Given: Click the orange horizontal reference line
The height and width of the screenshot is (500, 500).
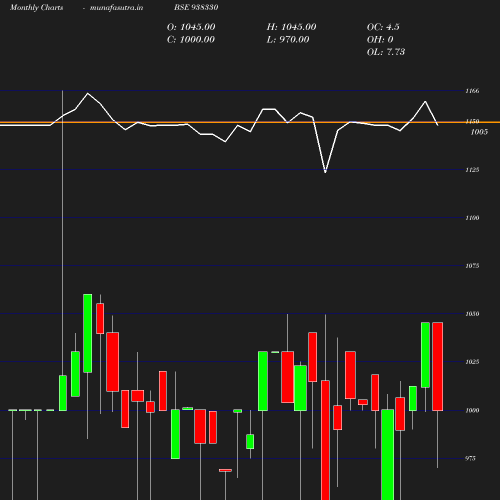Looking at the screenshot, I should tap(250, 122).
